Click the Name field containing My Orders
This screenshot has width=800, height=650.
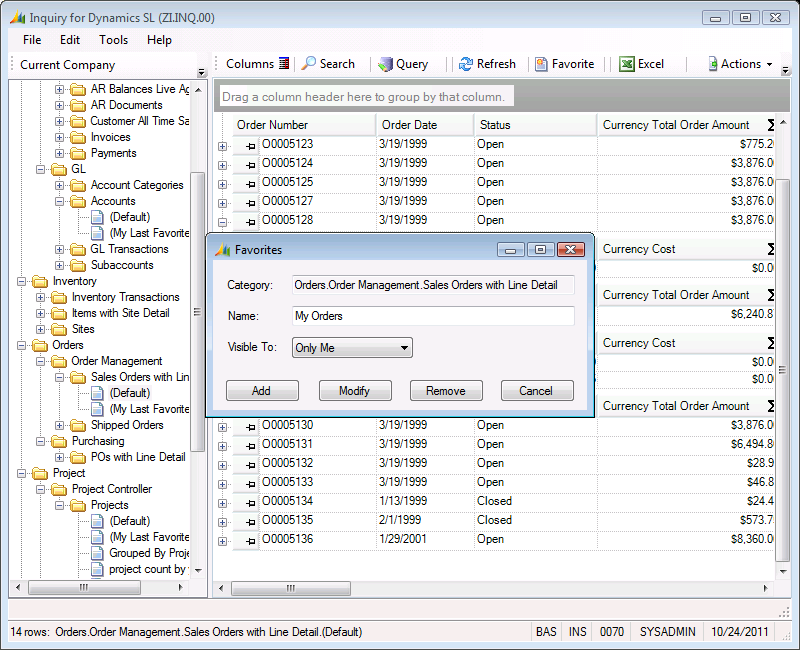433,316
